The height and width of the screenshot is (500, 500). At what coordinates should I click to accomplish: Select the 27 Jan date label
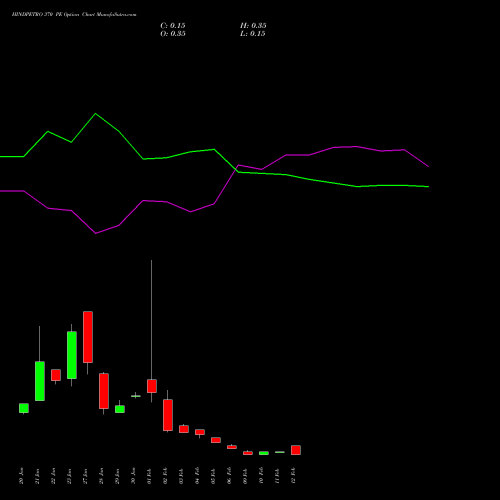click(85, 476)
